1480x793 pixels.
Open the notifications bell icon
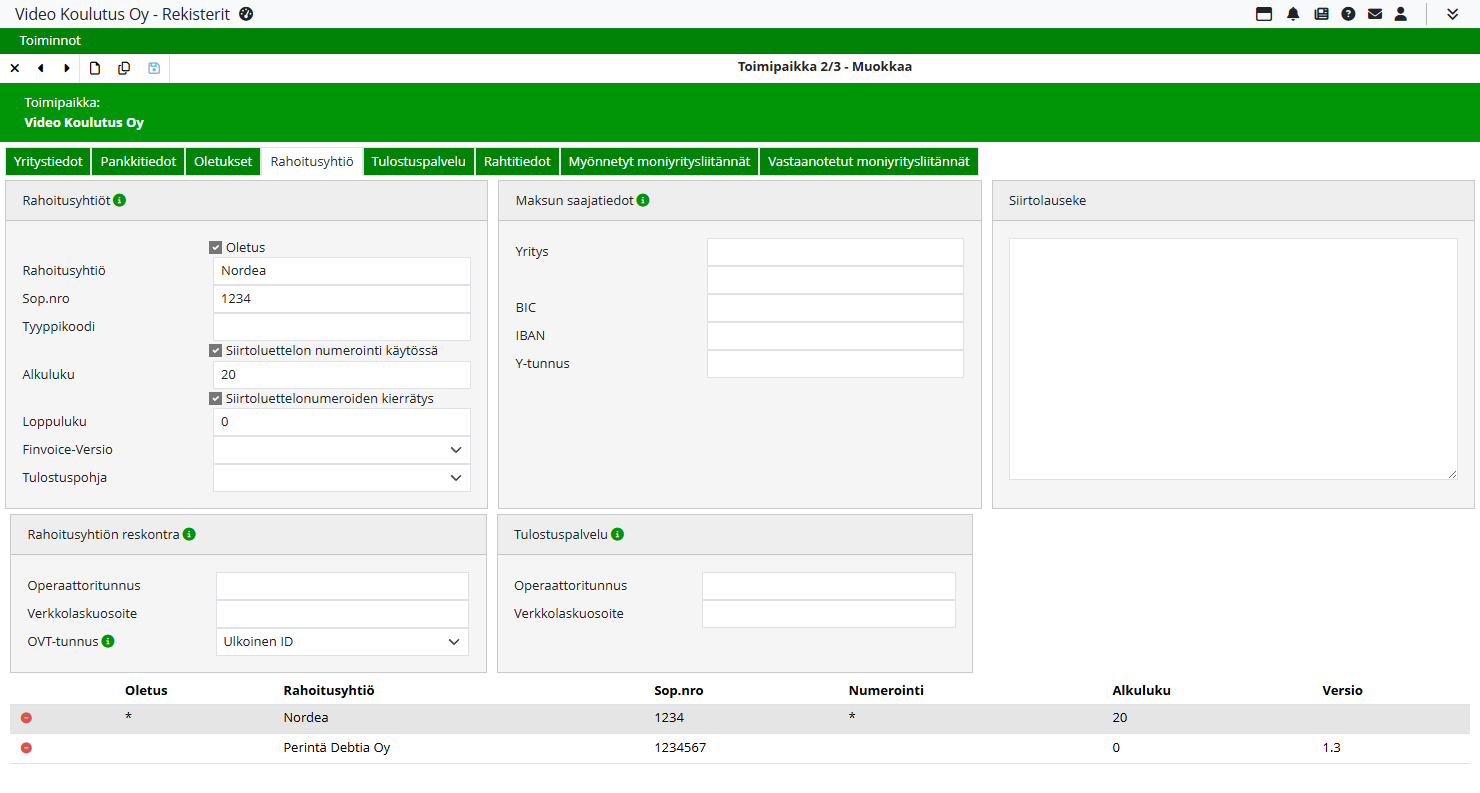coord(1293,14)
